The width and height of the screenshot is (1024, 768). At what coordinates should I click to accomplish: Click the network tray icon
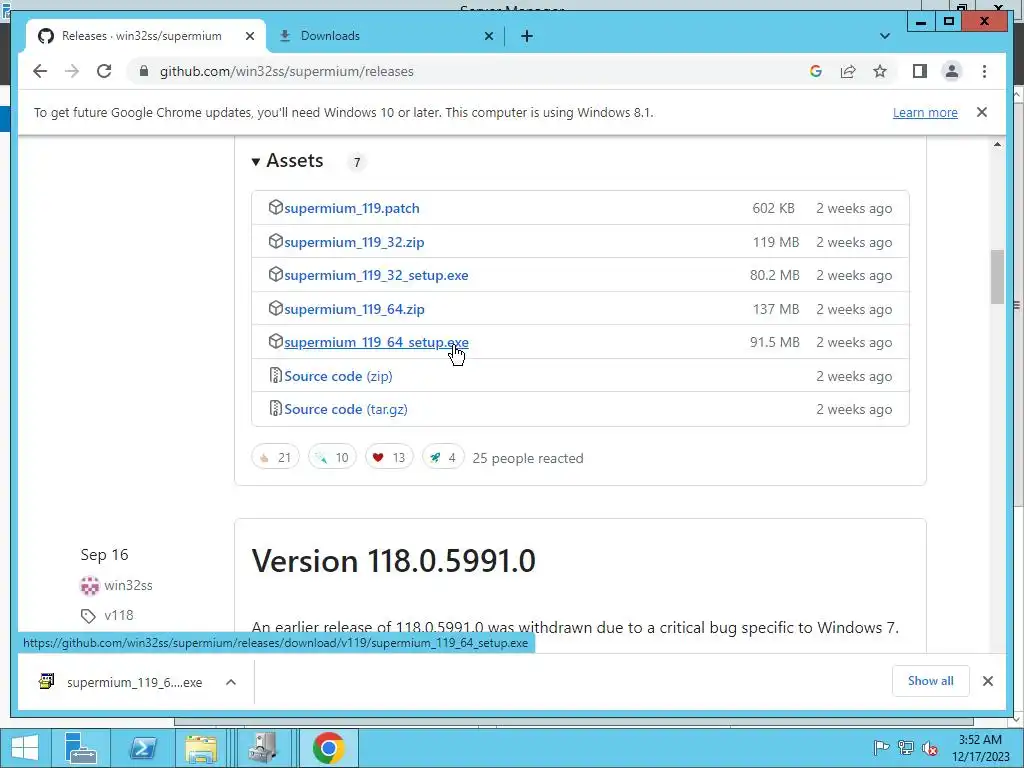point(905,748)
